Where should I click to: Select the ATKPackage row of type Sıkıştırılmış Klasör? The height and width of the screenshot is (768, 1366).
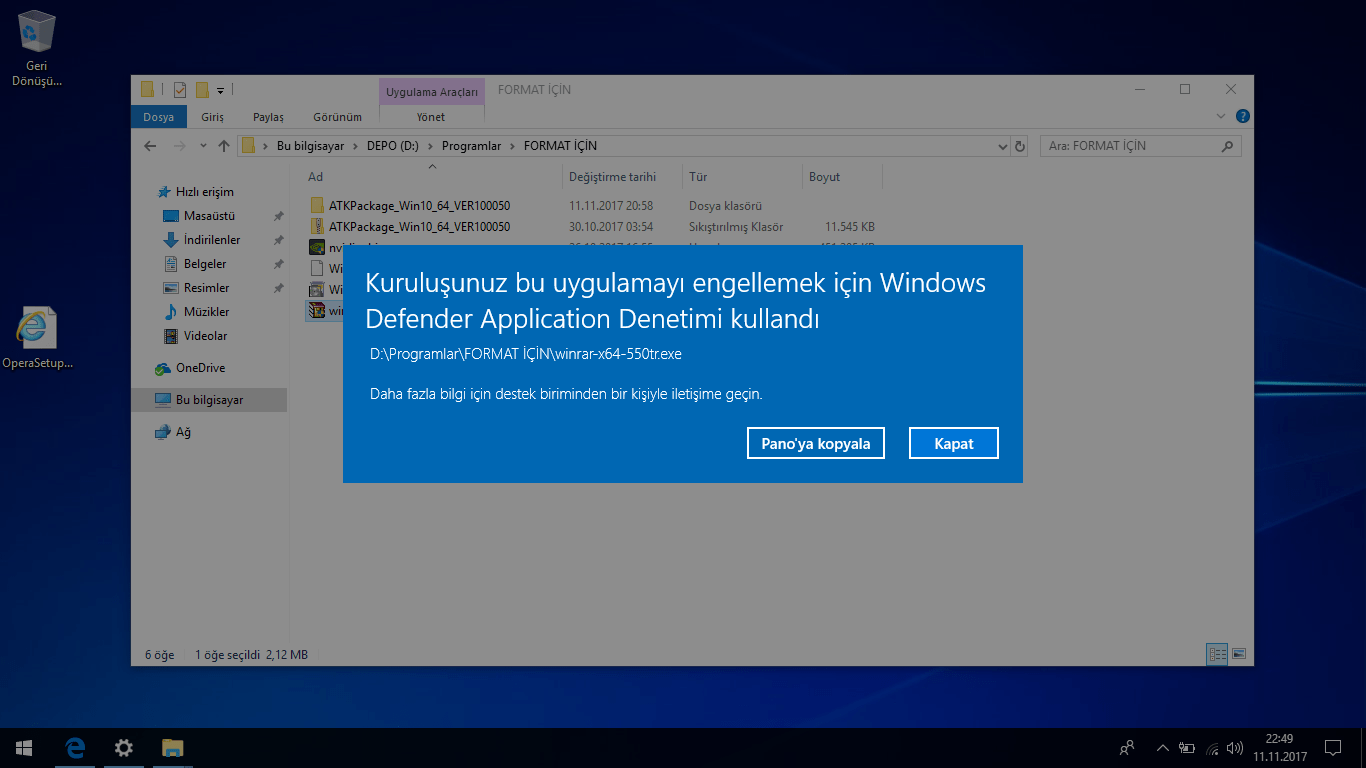click(x=590, y=227)
